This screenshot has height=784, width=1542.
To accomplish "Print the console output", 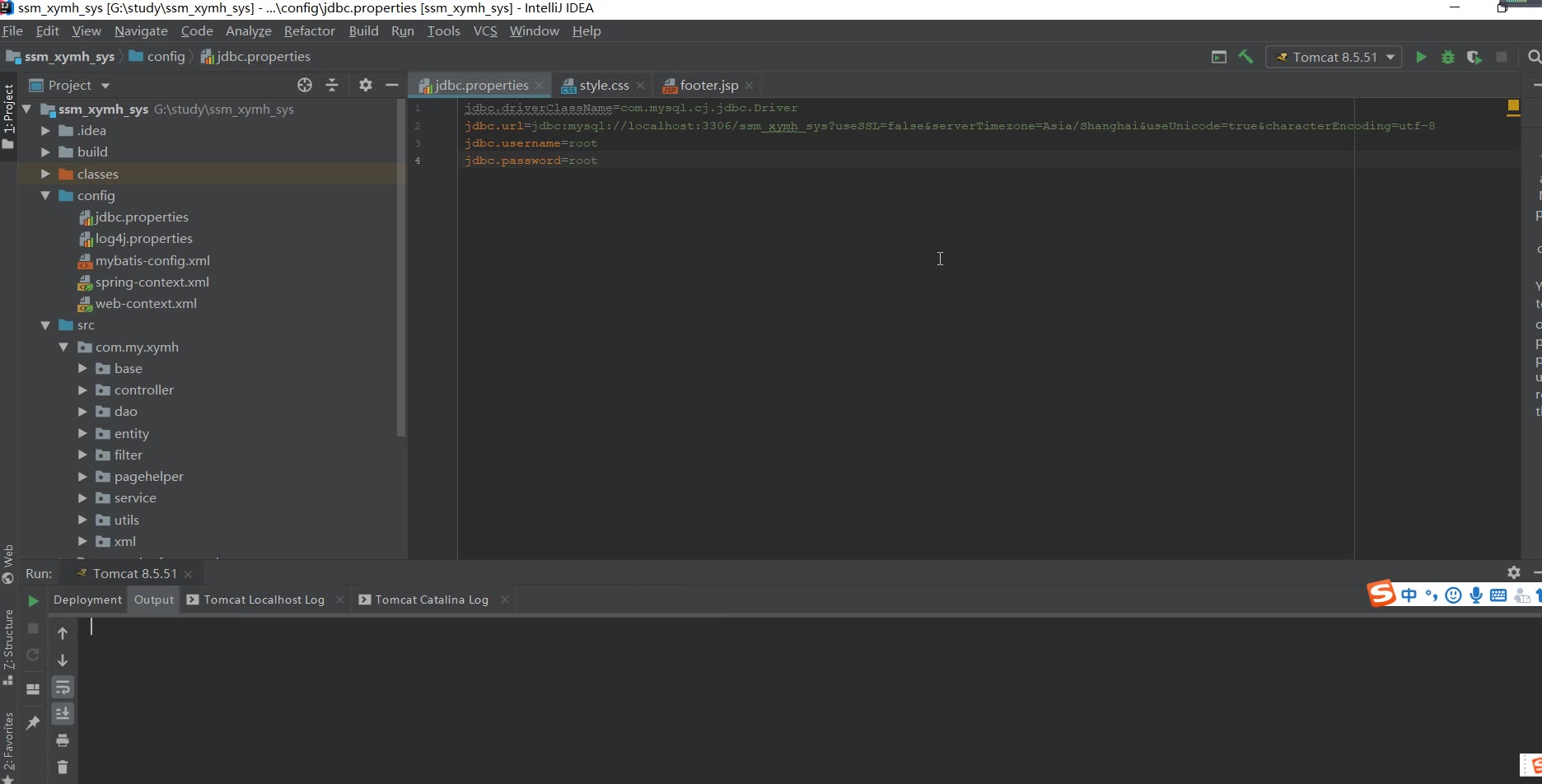I will tap(63, 740).
